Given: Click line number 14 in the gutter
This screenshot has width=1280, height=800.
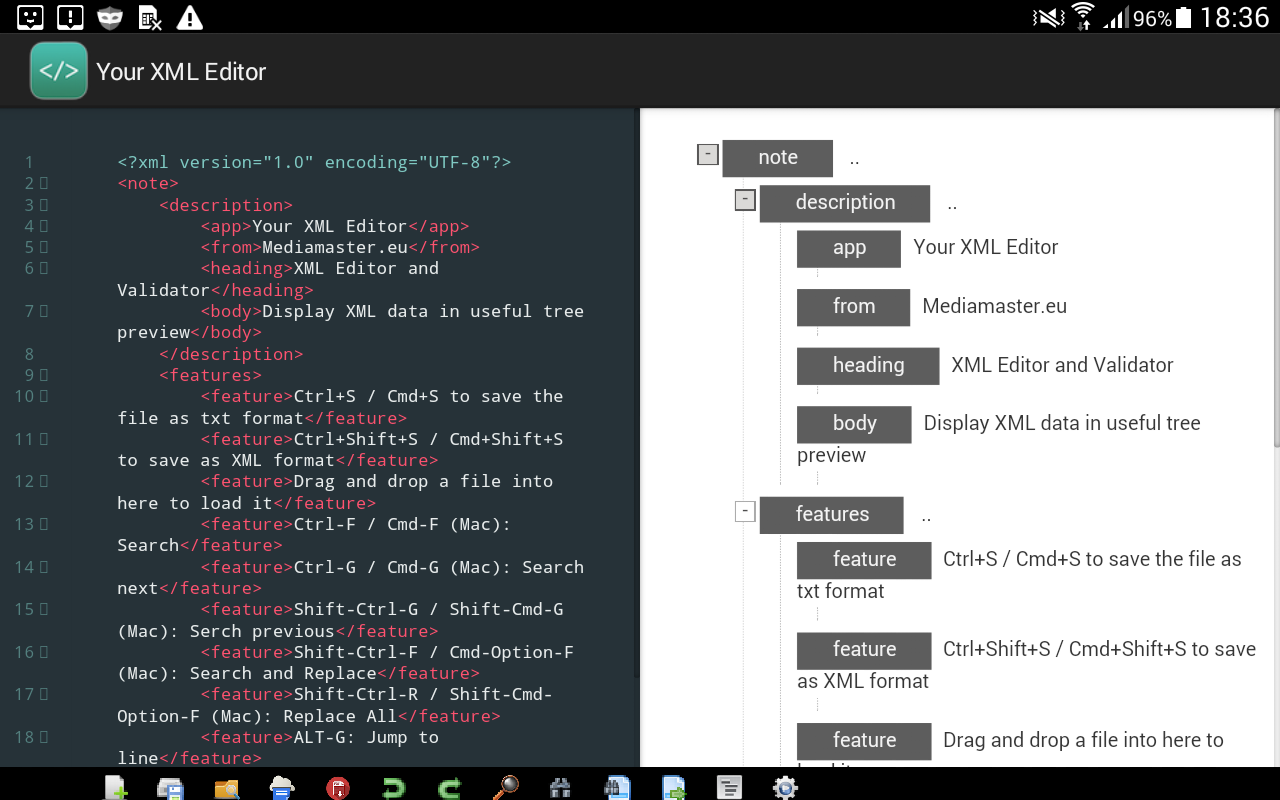Looking at the screenshot, I should click(24, 567).
